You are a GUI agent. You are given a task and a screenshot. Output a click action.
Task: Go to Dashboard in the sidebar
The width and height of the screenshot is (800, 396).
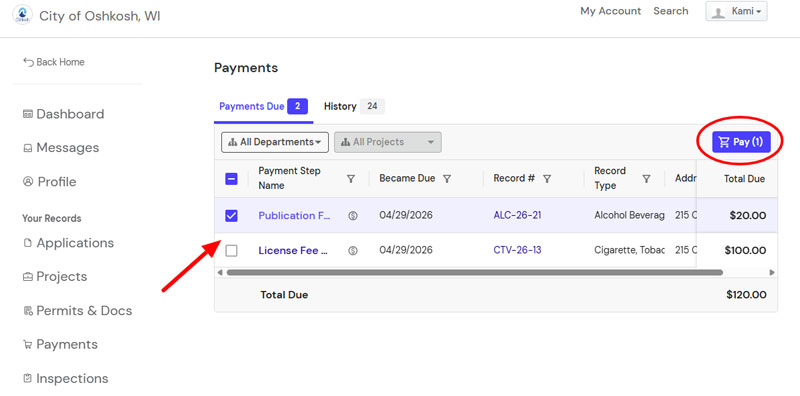click(64, 114)
